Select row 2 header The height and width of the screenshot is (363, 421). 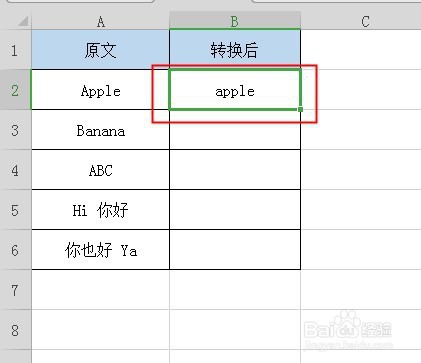click(x=15, y=90)
